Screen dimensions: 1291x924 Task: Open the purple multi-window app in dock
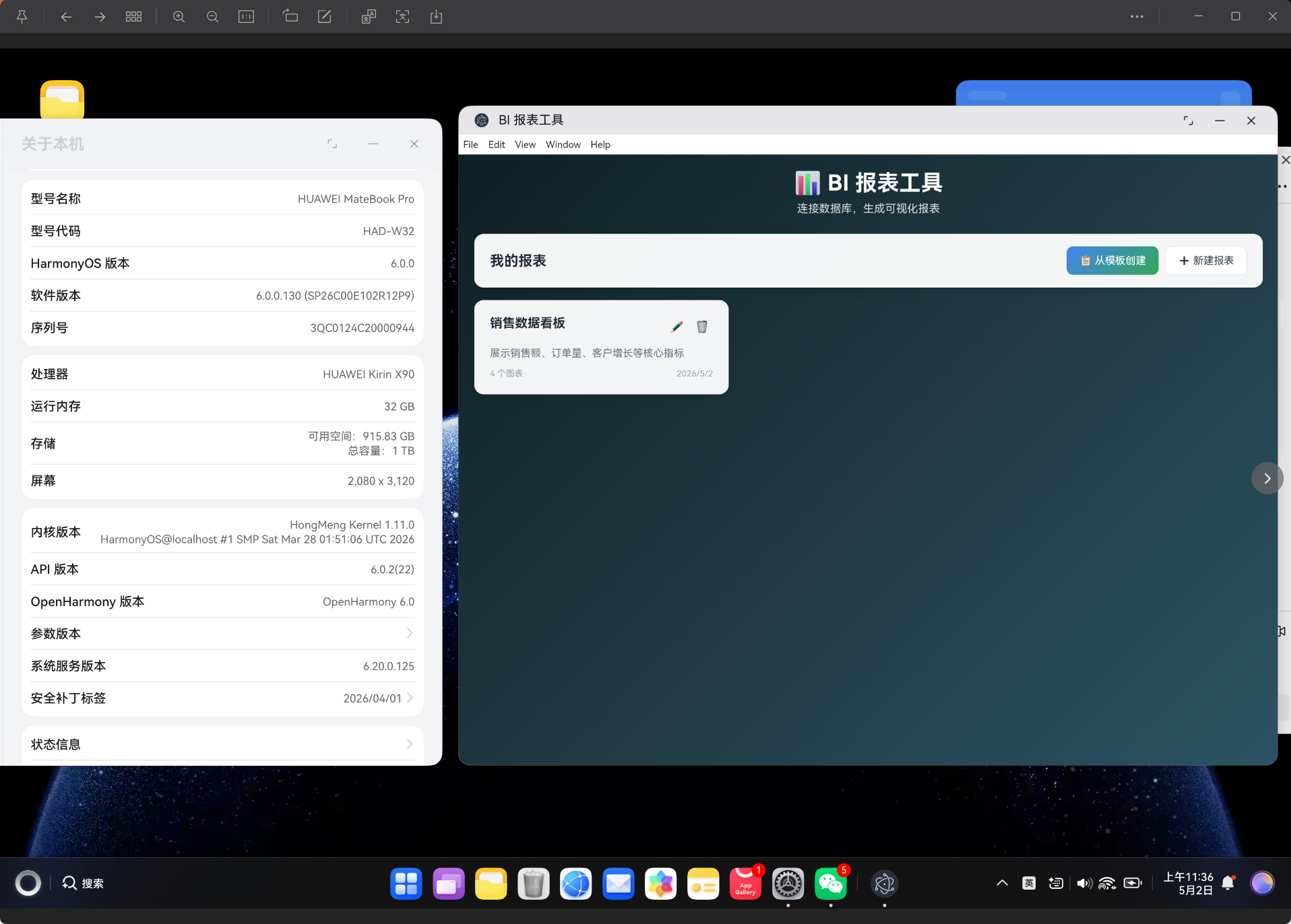[449, 884]
